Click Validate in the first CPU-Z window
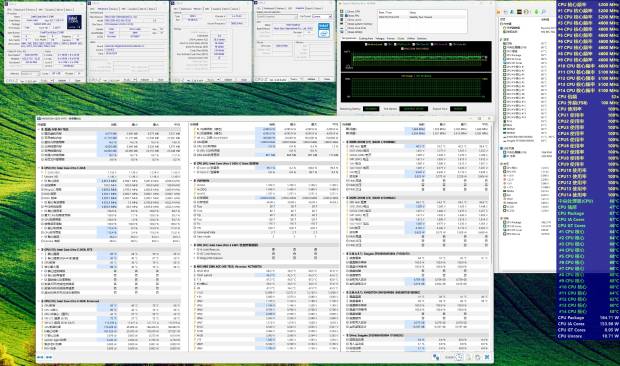This screenshot has height=366, width=620. click(62, 80)
